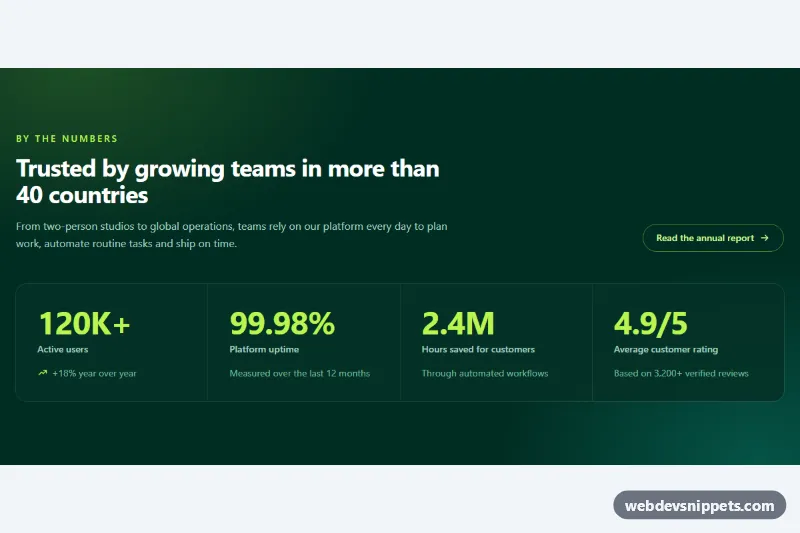This screenshot has height=533, width=800.
Task: Click the '99.98%' statistic value
Action: tap(282, 323)
